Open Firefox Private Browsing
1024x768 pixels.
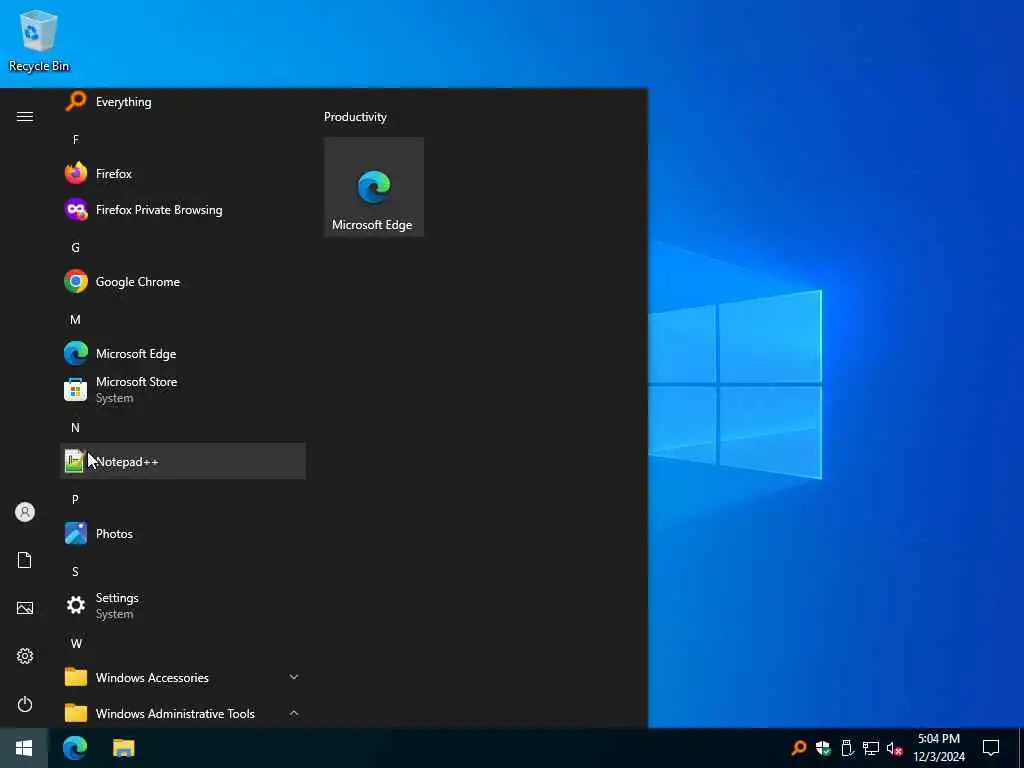click(x=182, y=210)
